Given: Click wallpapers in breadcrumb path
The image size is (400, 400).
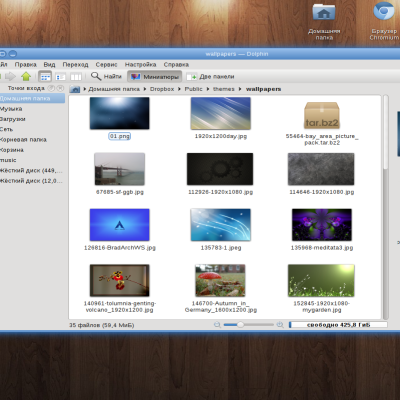Looking at the screenshot, I should click(263, 89).
